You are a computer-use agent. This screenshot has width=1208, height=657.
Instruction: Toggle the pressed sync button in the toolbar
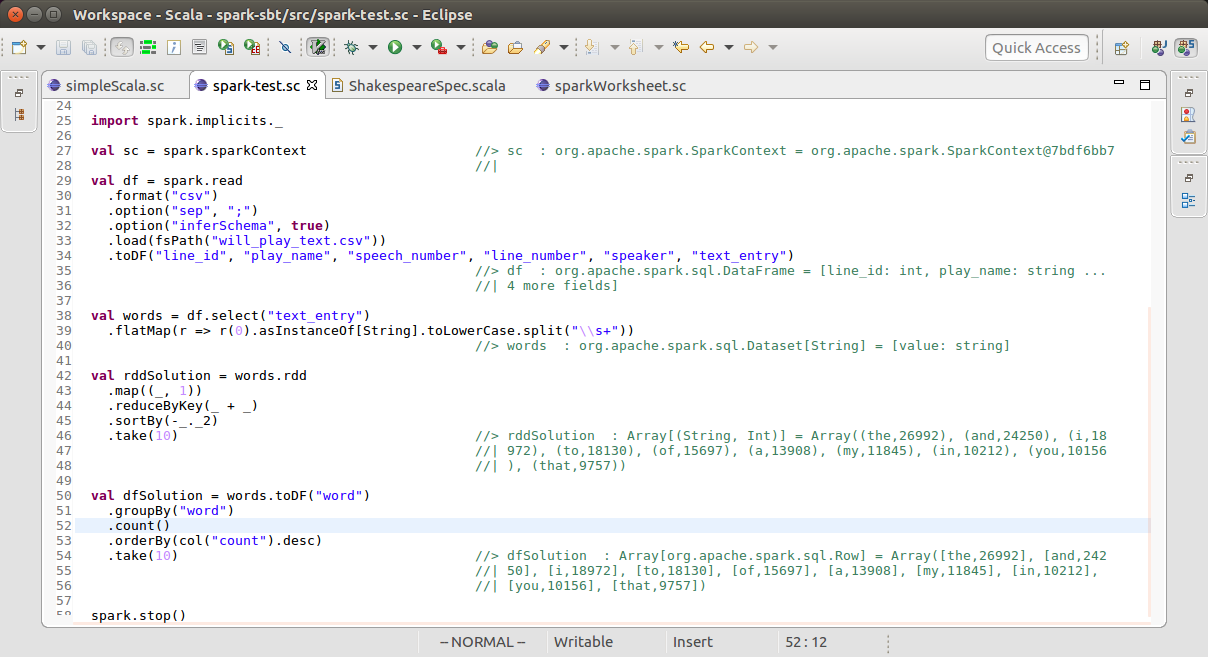click(120, 47)
